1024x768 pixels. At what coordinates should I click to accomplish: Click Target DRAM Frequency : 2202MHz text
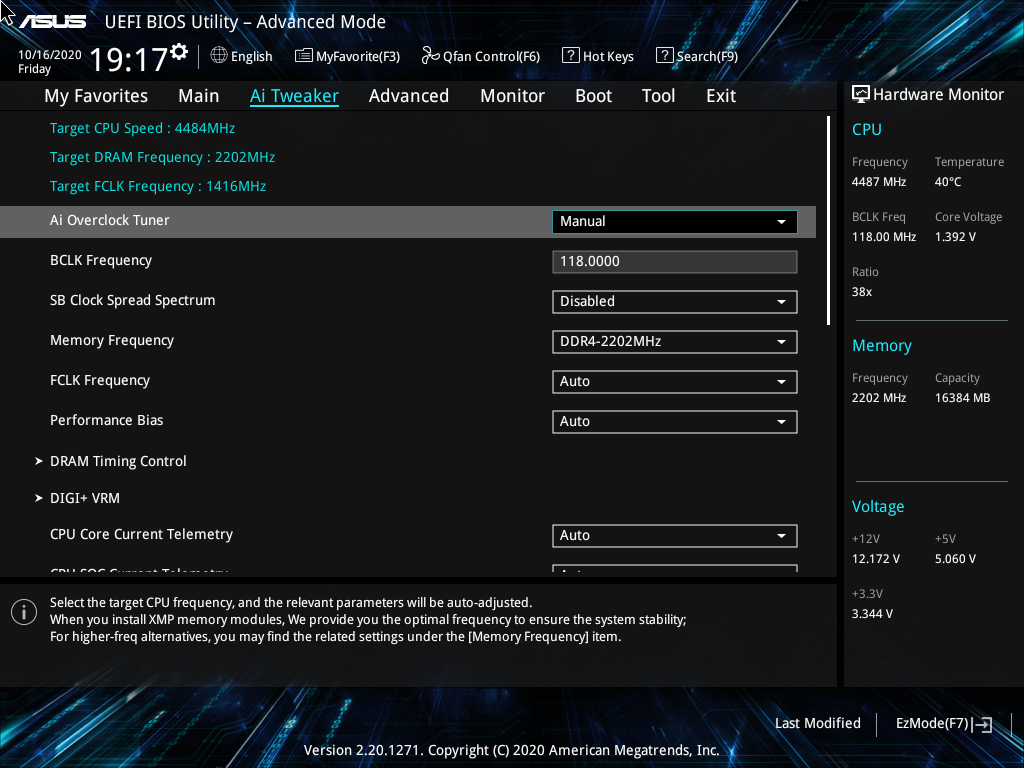163,157
